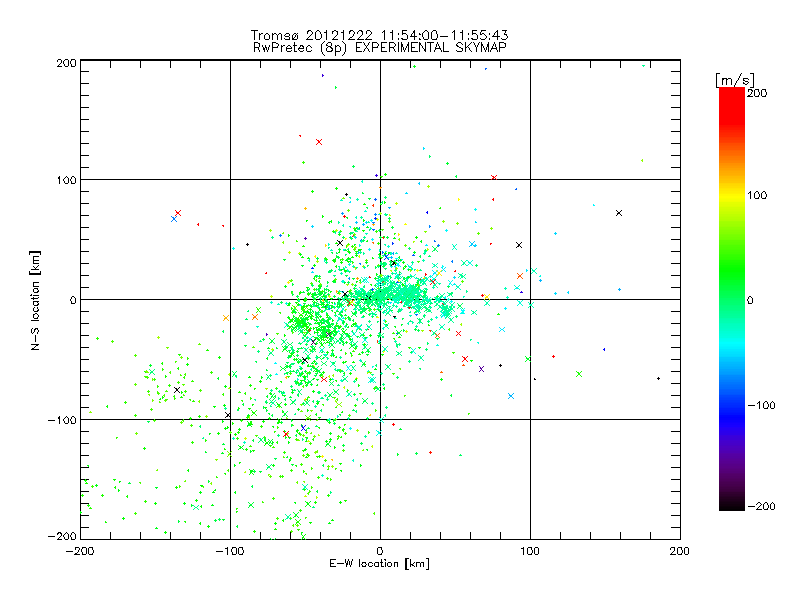
Task: Click the subtitle 'RwPretec (8p) EXPERIMENTAL SKYMAP'
Action: (380, 48)
